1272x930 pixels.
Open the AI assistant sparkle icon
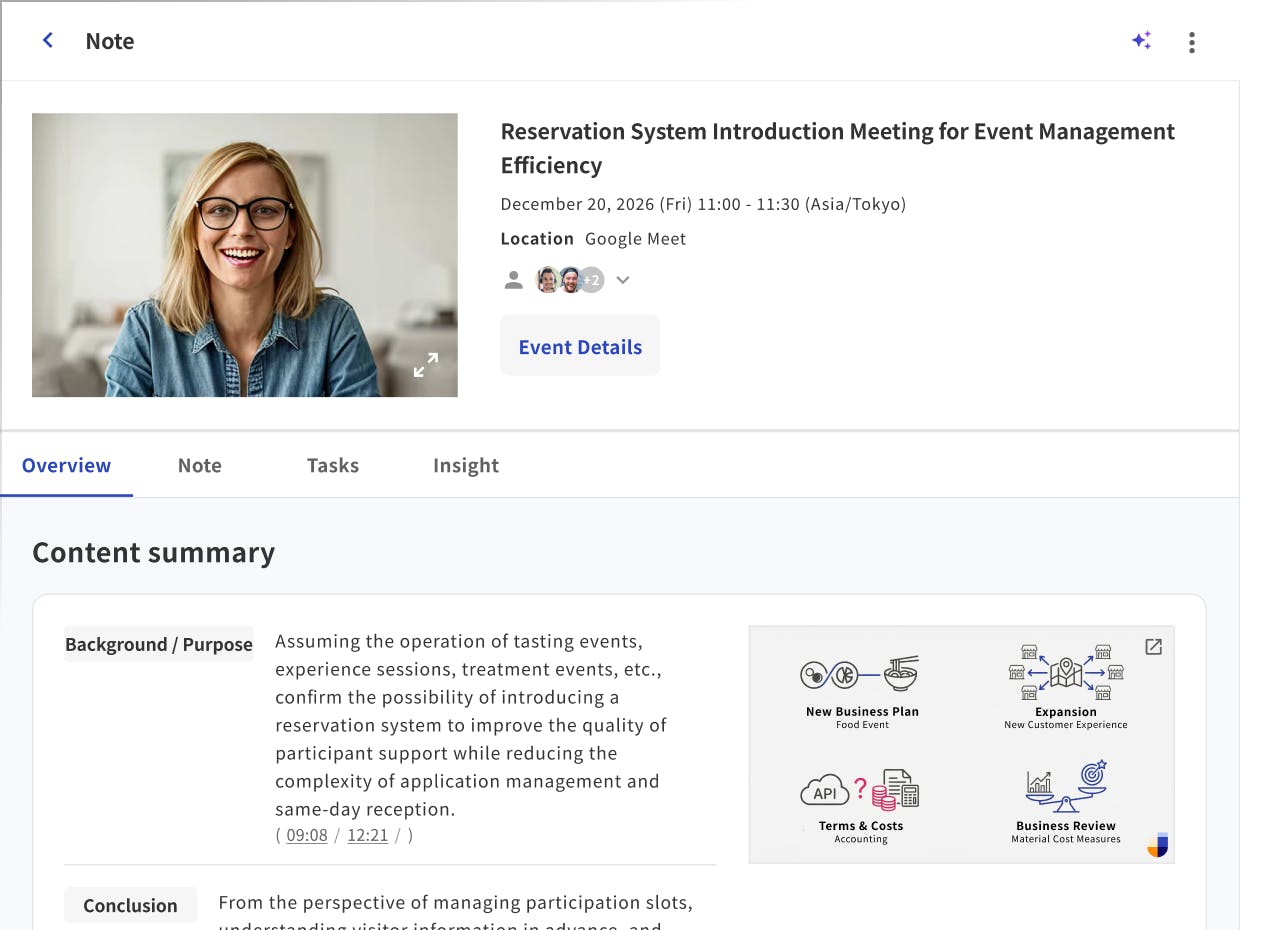tap(1142, 41)
